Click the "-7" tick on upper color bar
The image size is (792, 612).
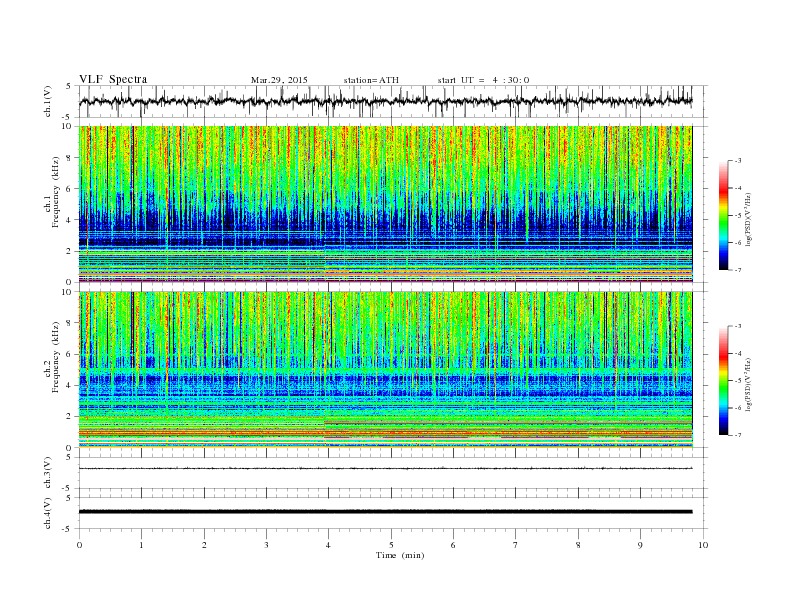click(x=738, y=270)
